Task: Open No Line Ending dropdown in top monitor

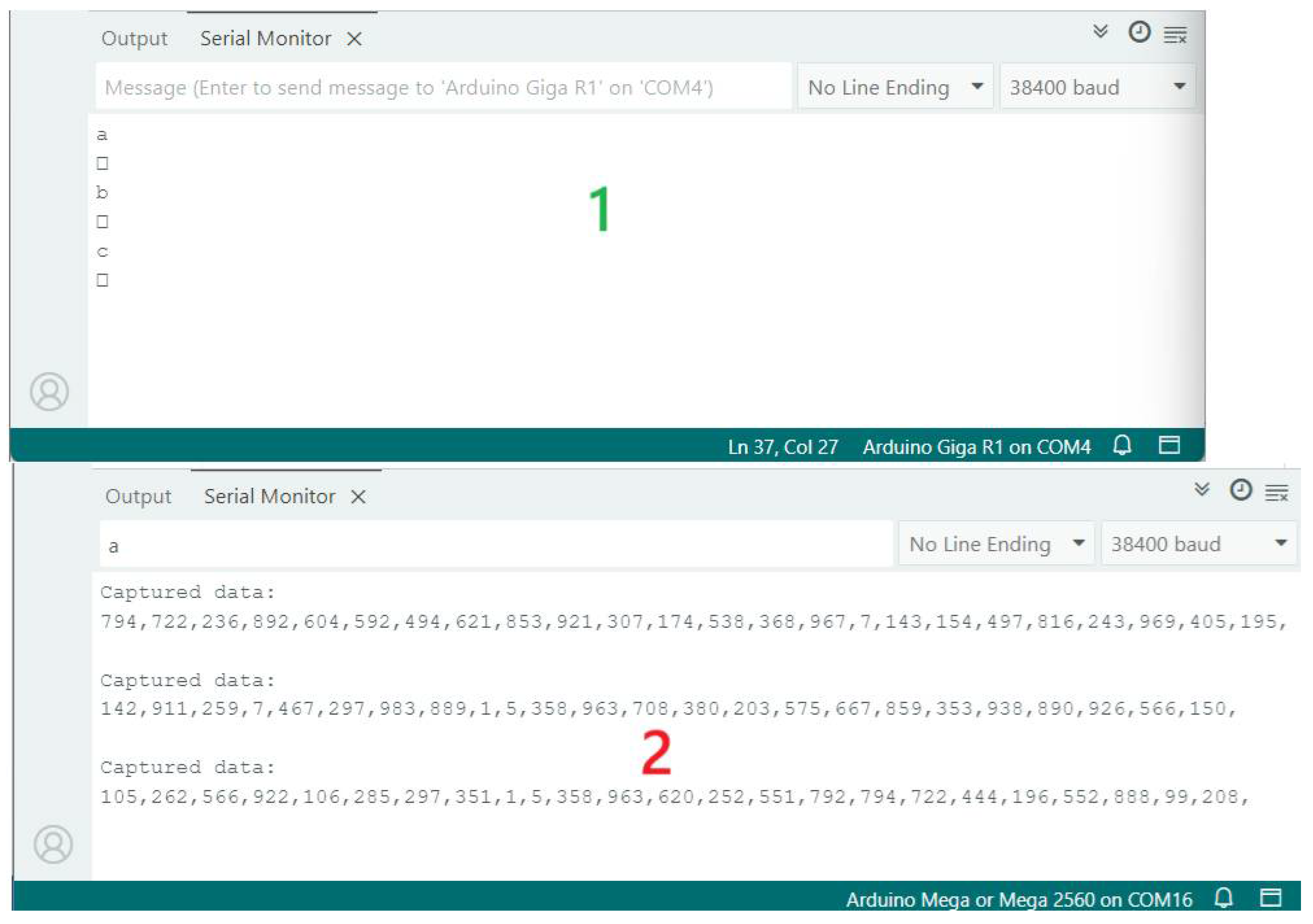Action: pos(895,87)
